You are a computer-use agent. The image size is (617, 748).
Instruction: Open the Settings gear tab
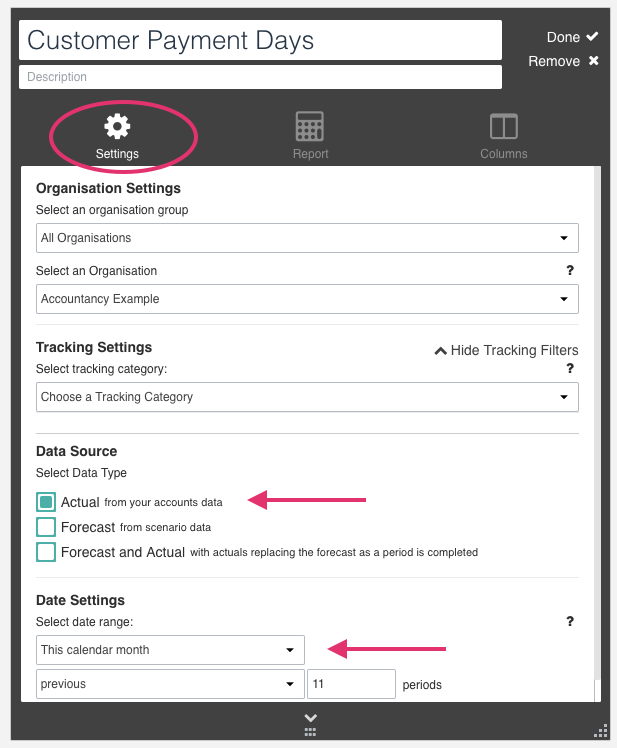pyautogui.click(x=117, y=136)
